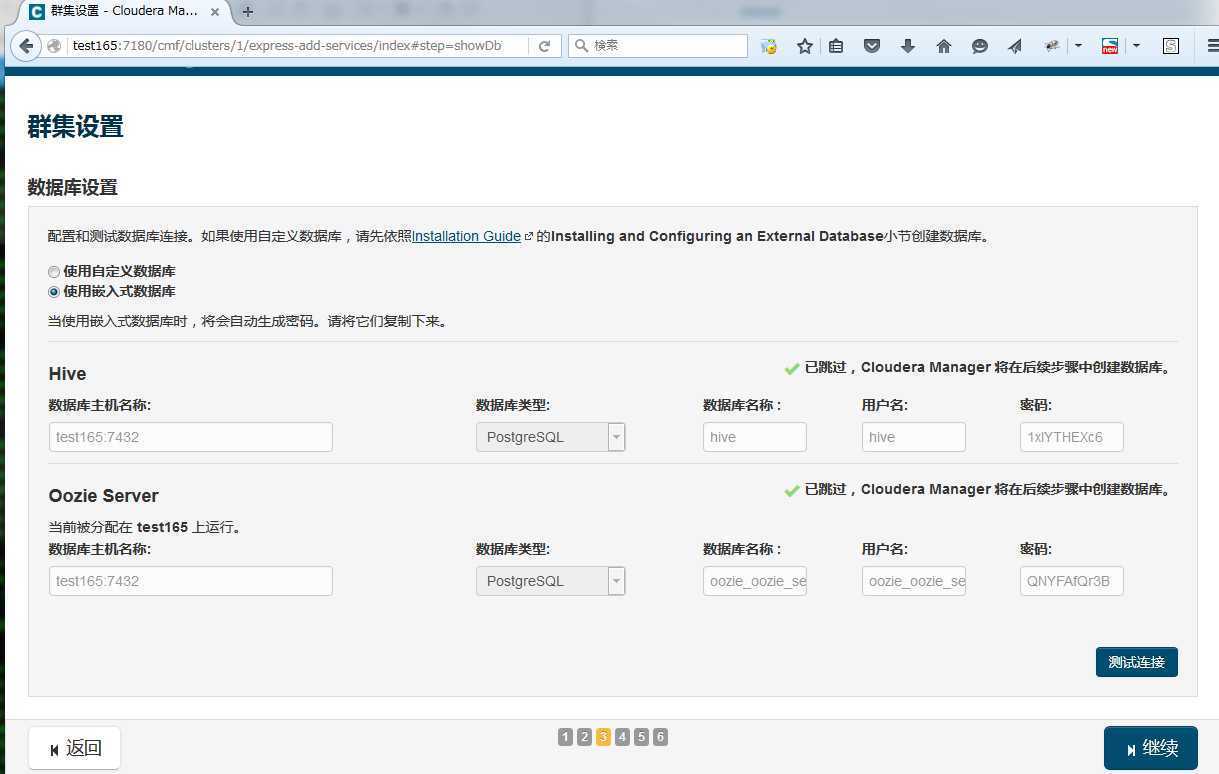Click the red new extension icon

(1110, 46)
